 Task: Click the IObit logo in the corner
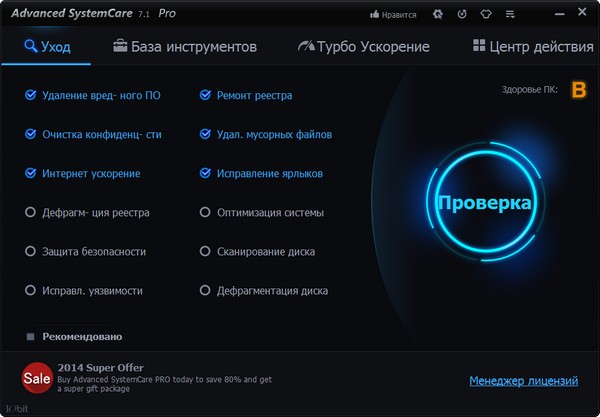pos(16,409)
